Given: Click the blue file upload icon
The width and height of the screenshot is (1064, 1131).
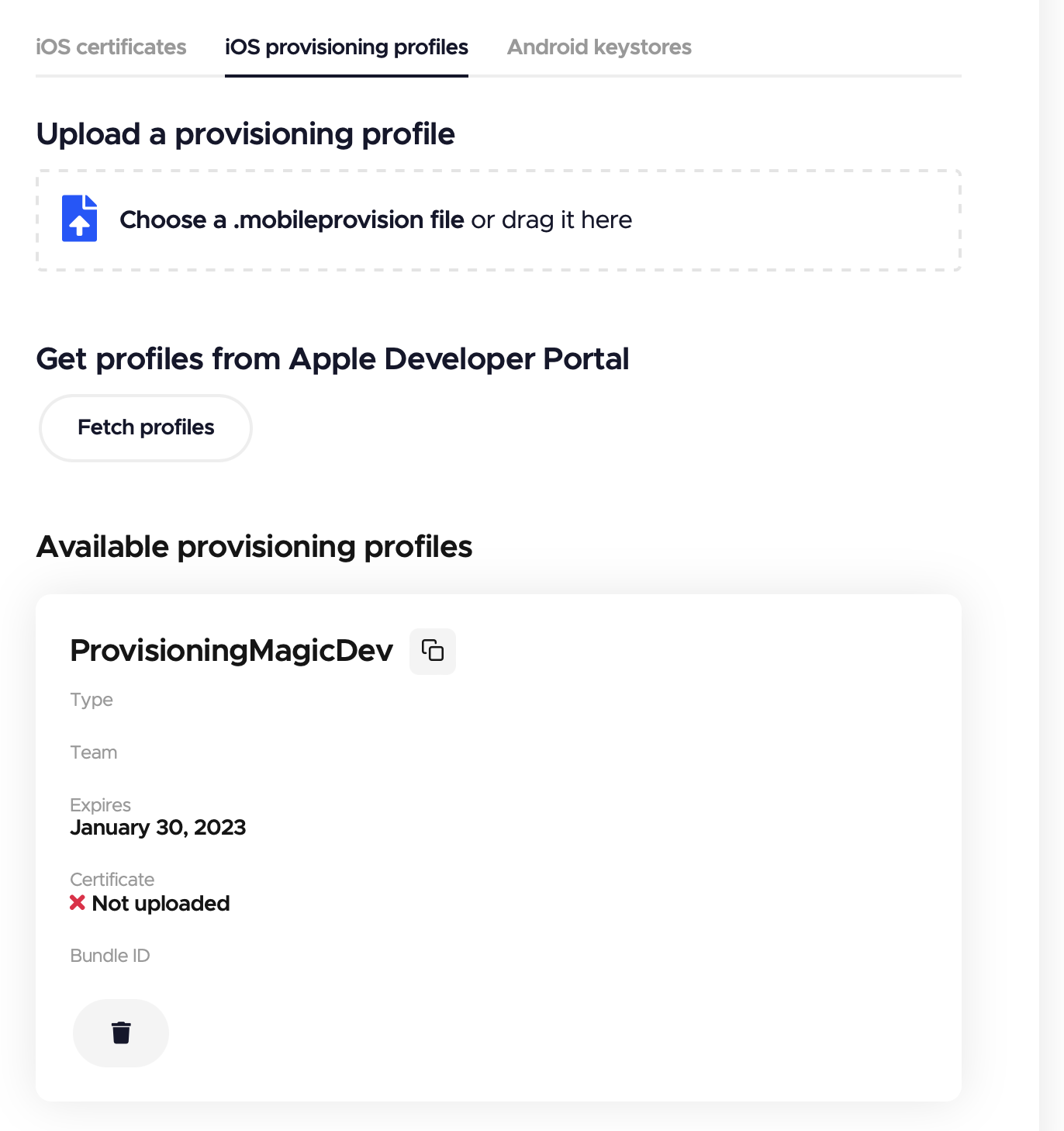Looking at the screenshot, I should pos(80,219).
